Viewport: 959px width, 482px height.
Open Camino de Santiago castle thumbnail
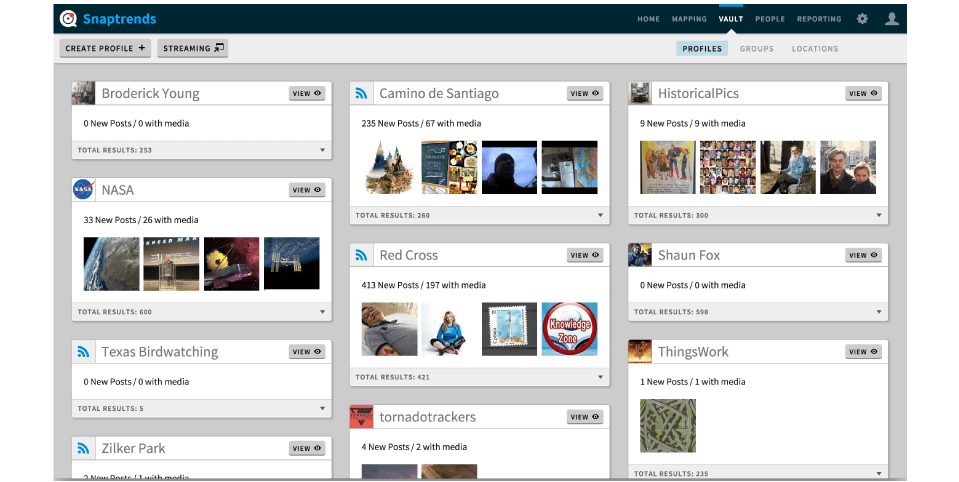point(390,168)
